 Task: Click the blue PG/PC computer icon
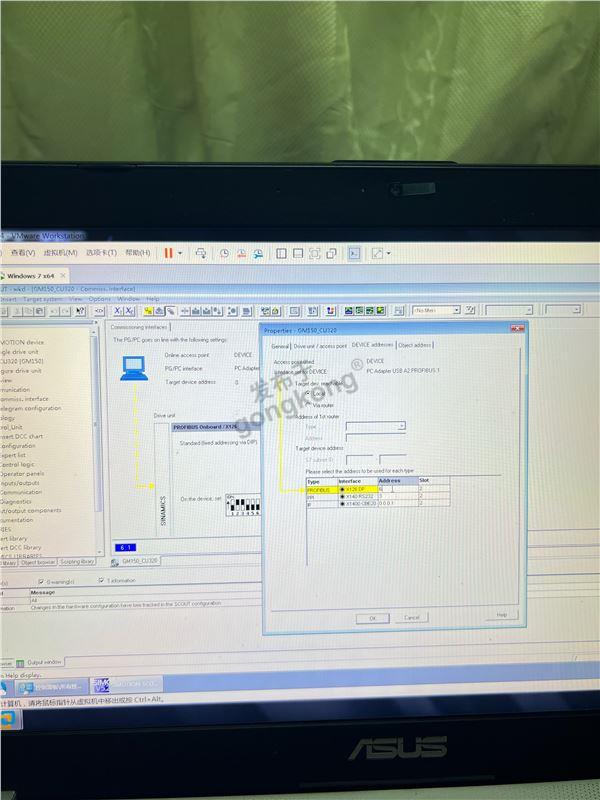[132, 368]
